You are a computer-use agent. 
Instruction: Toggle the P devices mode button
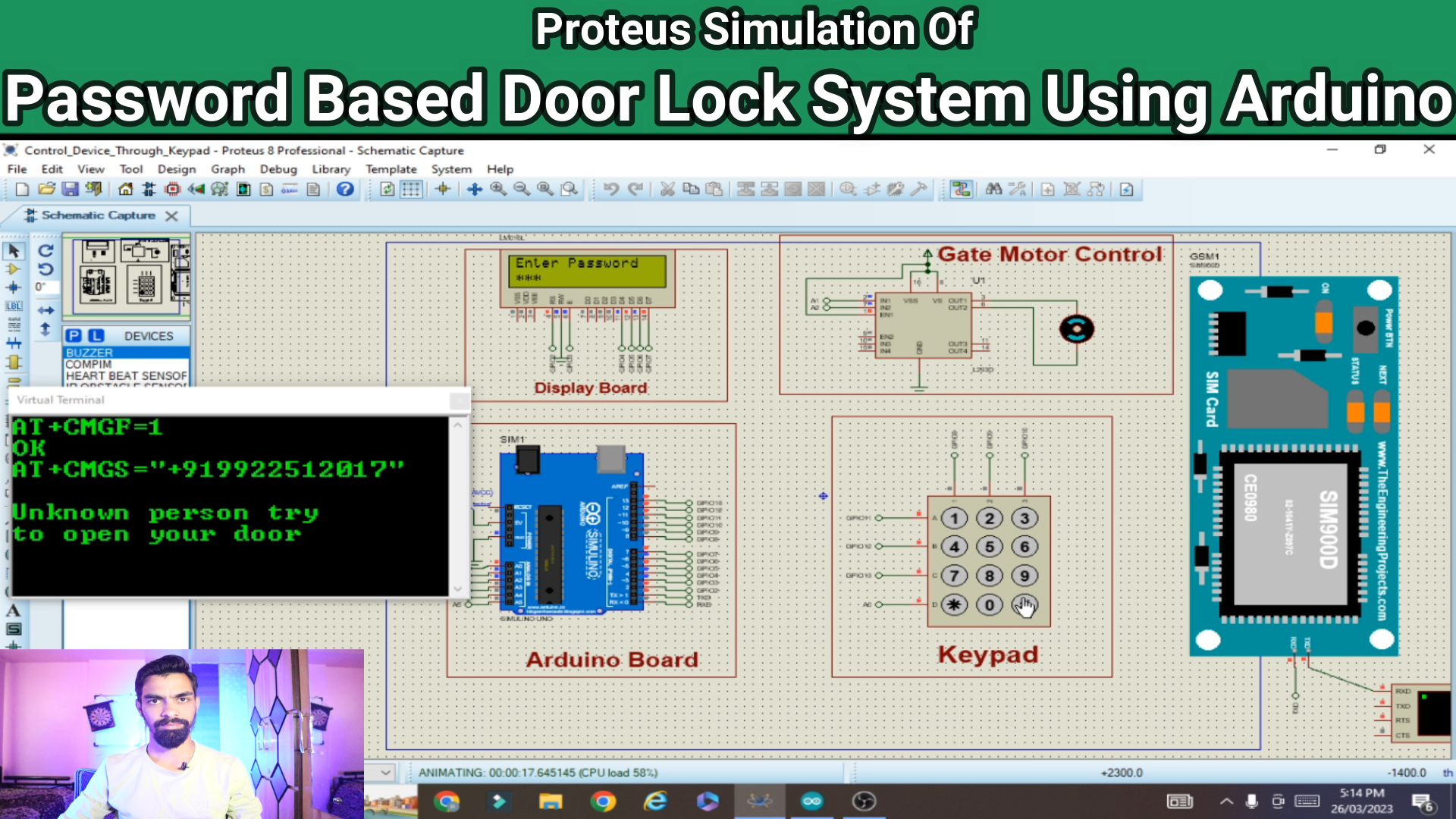76,335
